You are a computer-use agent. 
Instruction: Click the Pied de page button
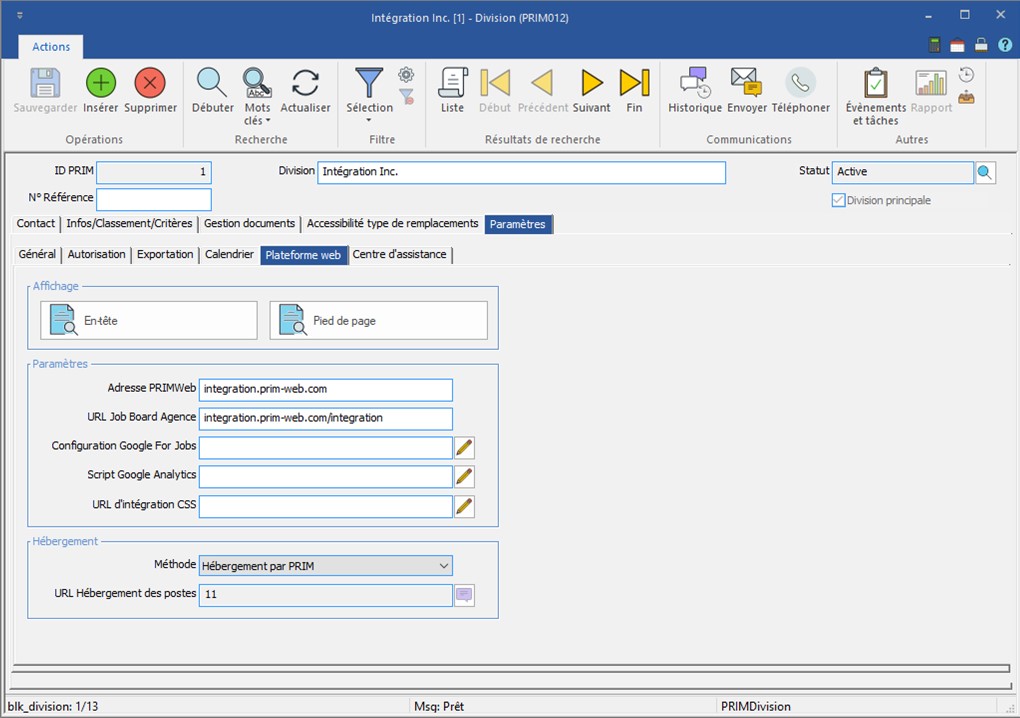point(378,321)
